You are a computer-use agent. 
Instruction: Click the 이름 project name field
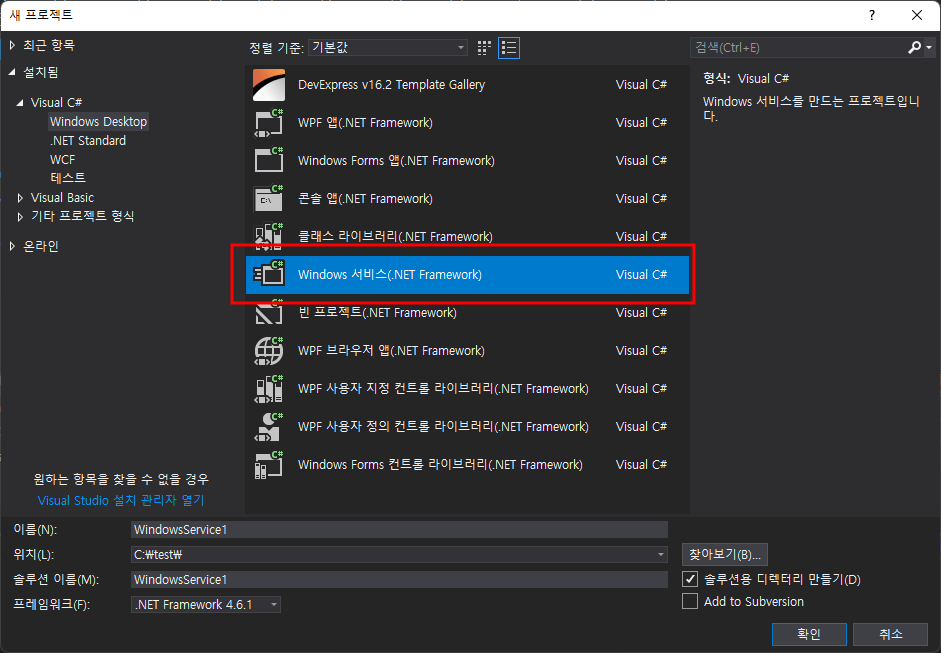pos(399,529)
